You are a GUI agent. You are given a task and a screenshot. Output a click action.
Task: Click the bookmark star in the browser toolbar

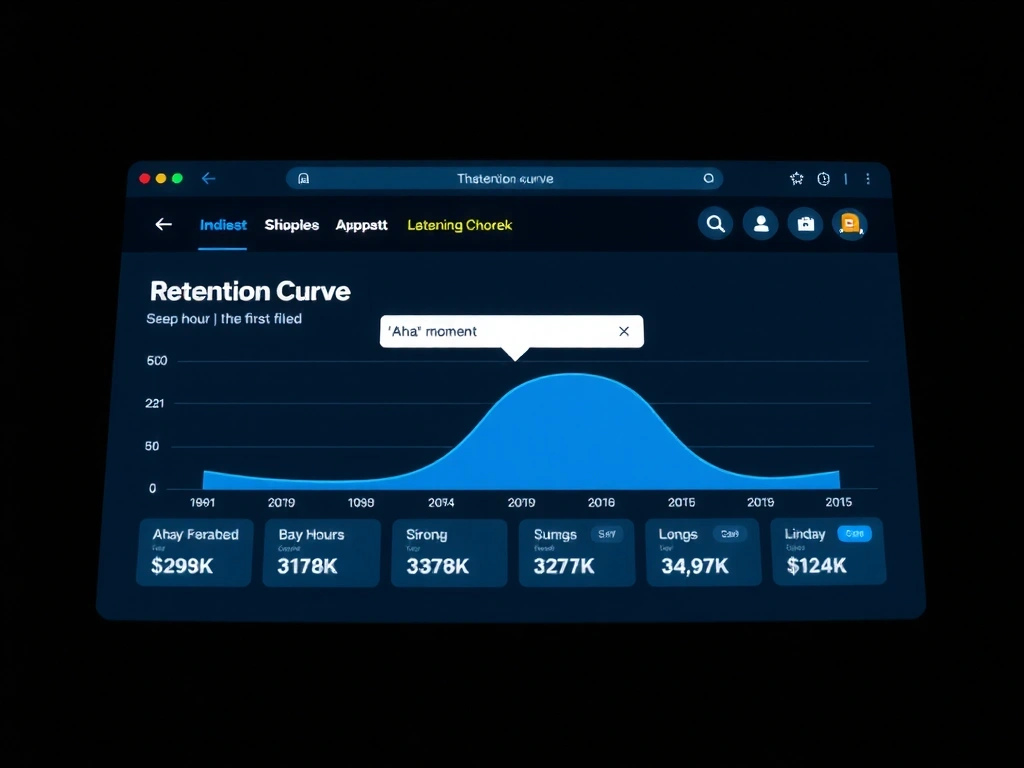[x=796, y=178]
